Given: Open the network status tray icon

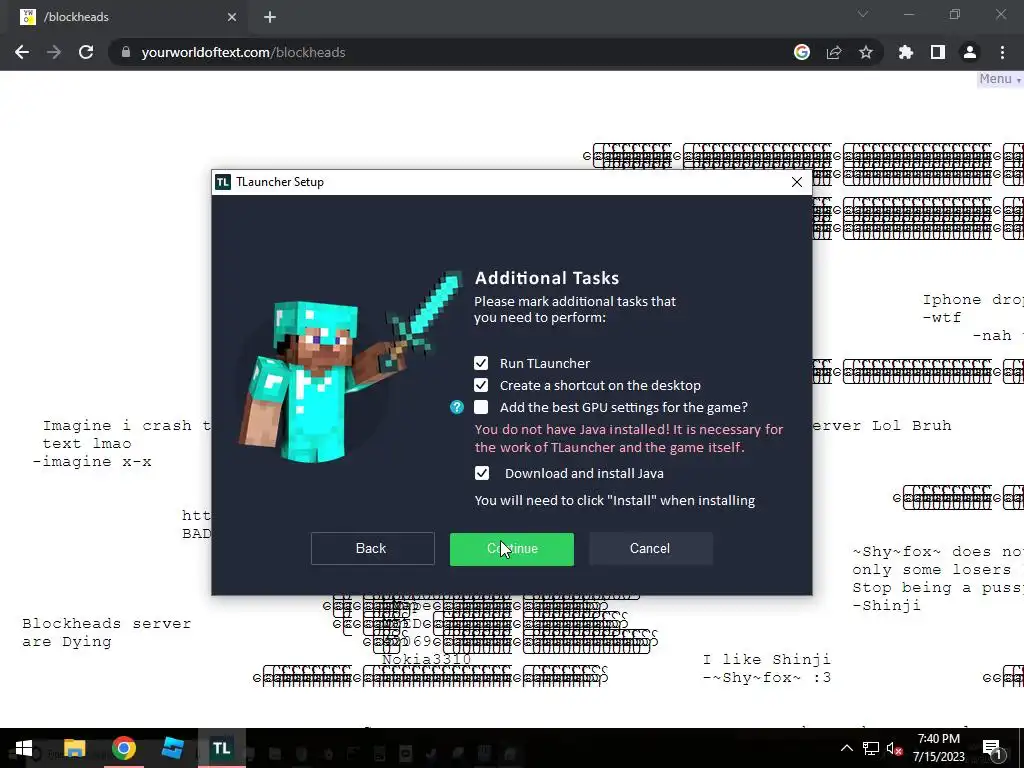Looking at the screenshot, I should [871, 748].
